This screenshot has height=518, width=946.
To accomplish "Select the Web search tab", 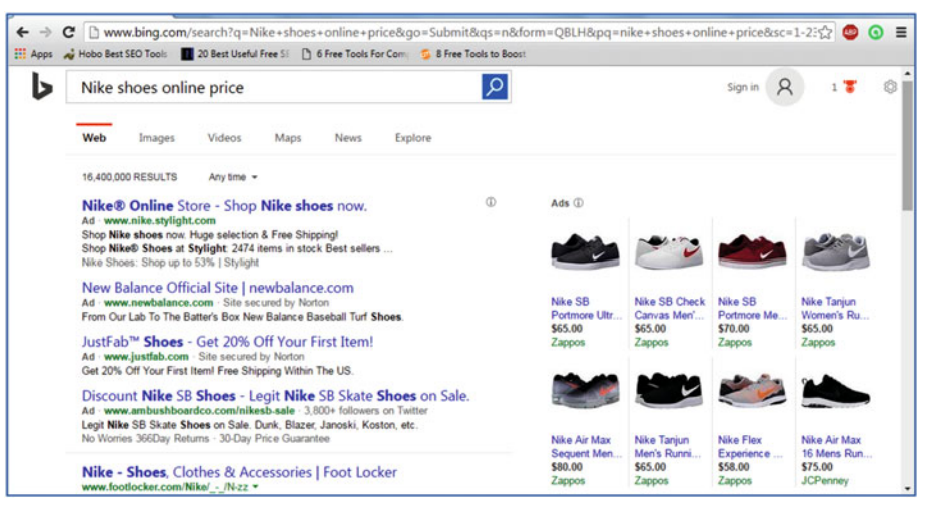I will pos(94,137).
